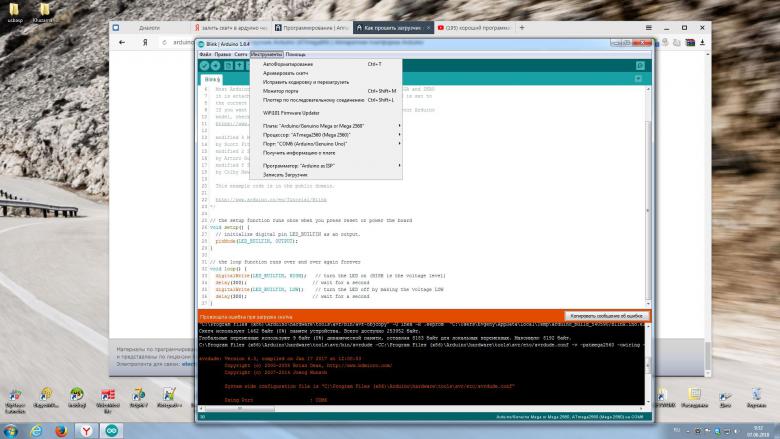The width and height of the screenshot is (780, 439).
Task: Open the Serial Monitor magnifier icon
Action: pos(640,66)
